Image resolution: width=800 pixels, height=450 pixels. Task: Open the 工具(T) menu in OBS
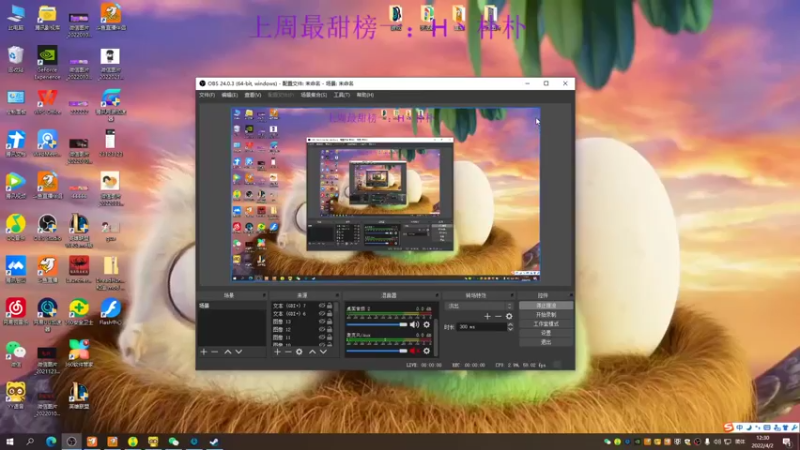pos(341,95)
